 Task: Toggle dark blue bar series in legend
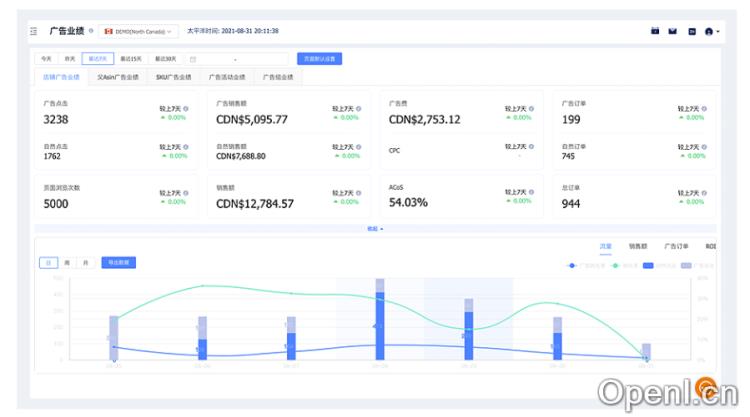659,265
